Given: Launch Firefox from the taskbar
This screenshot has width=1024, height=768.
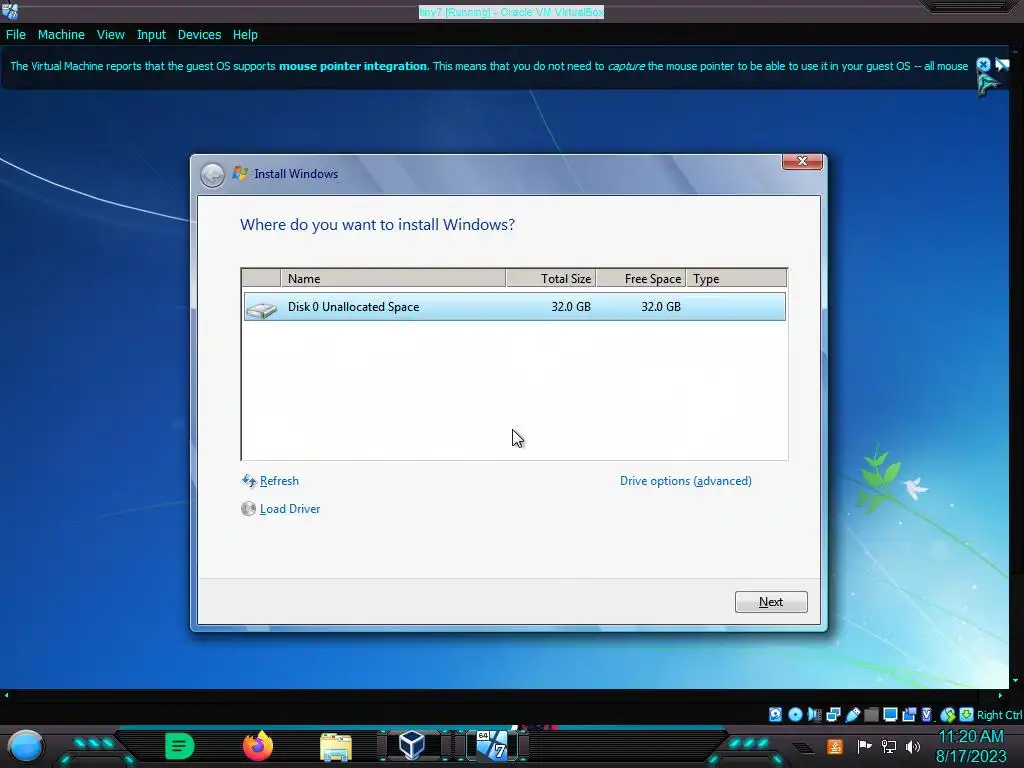Looking at the screenshot, I should tap(257, 746).
